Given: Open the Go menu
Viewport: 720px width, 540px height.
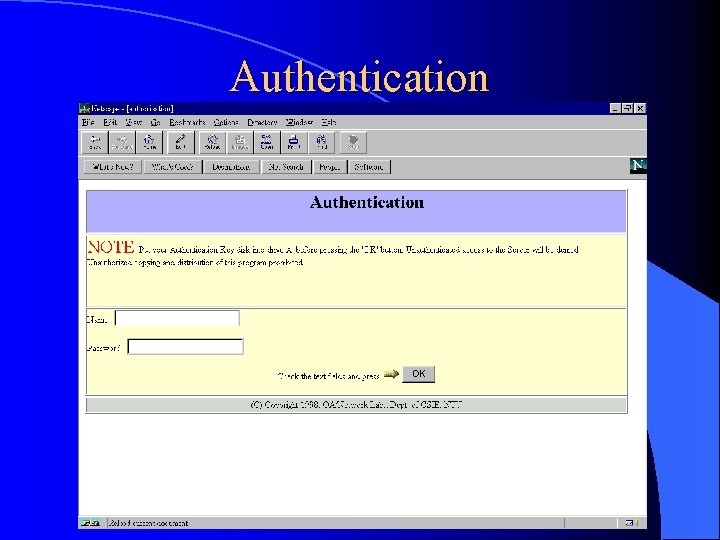Looking at the screenshot, I should pos(156,122).
